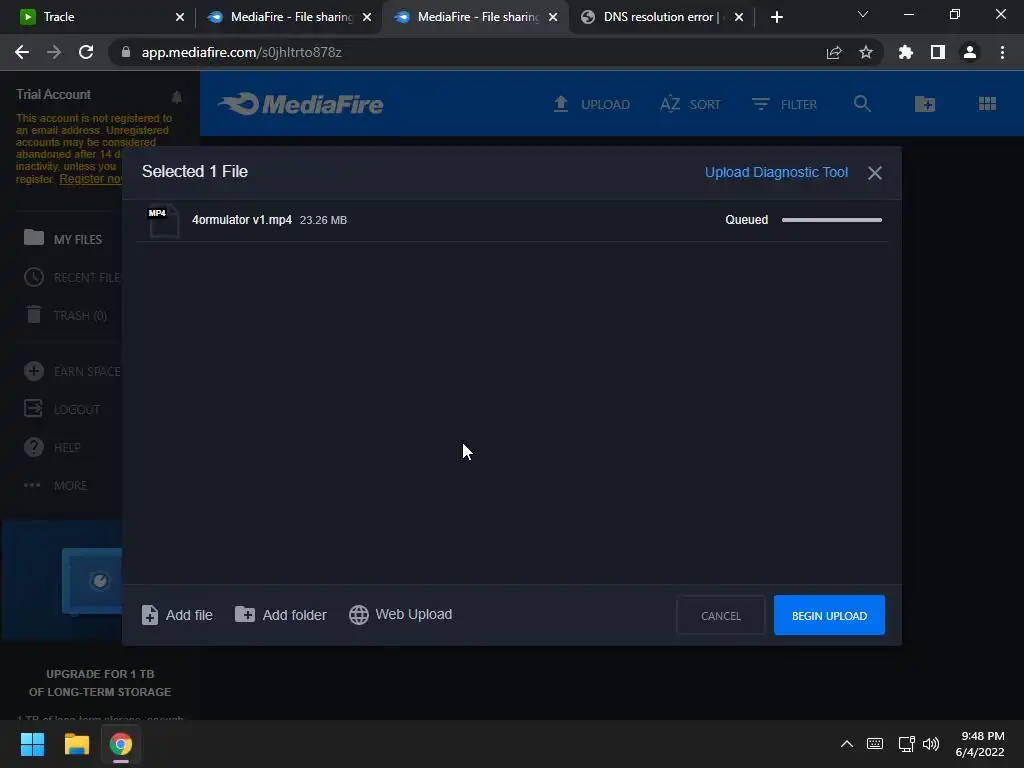The height and width of the screenshot is (768, 1024).
Task: Click the browser forward arrow
Action: coord(54,52)
